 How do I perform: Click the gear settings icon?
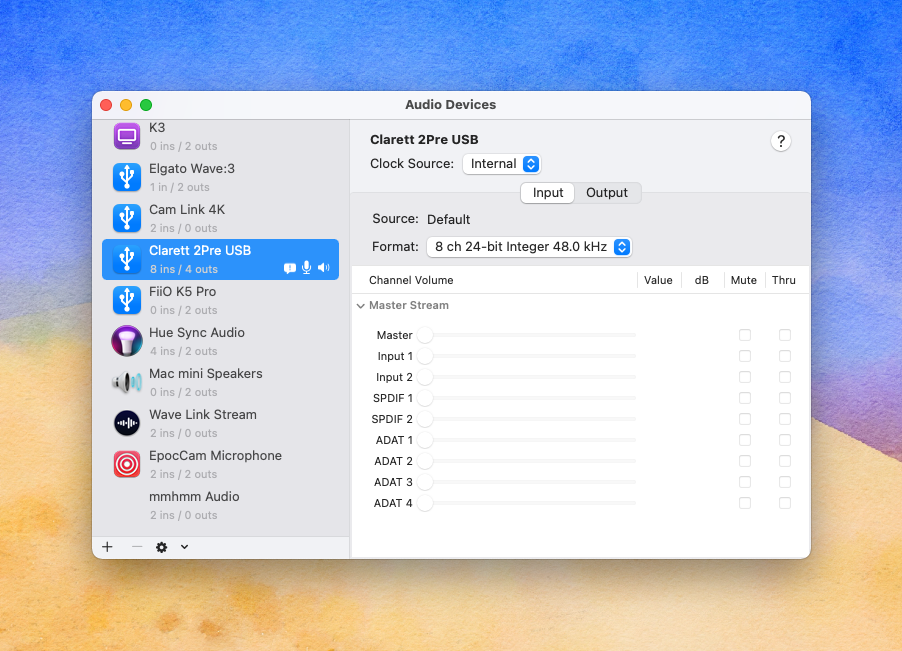point(162,547)
